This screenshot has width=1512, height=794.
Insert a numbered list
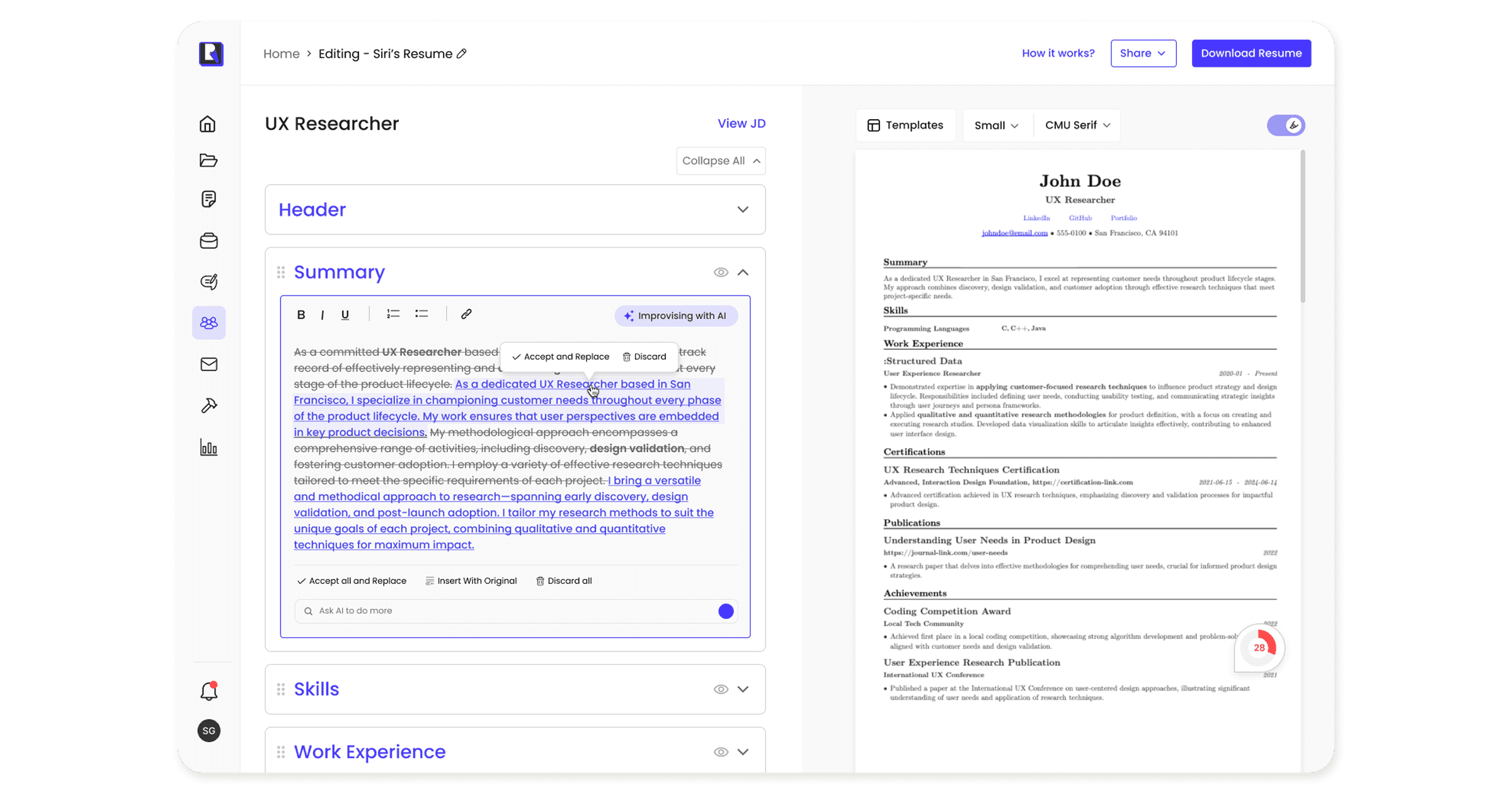393,314
